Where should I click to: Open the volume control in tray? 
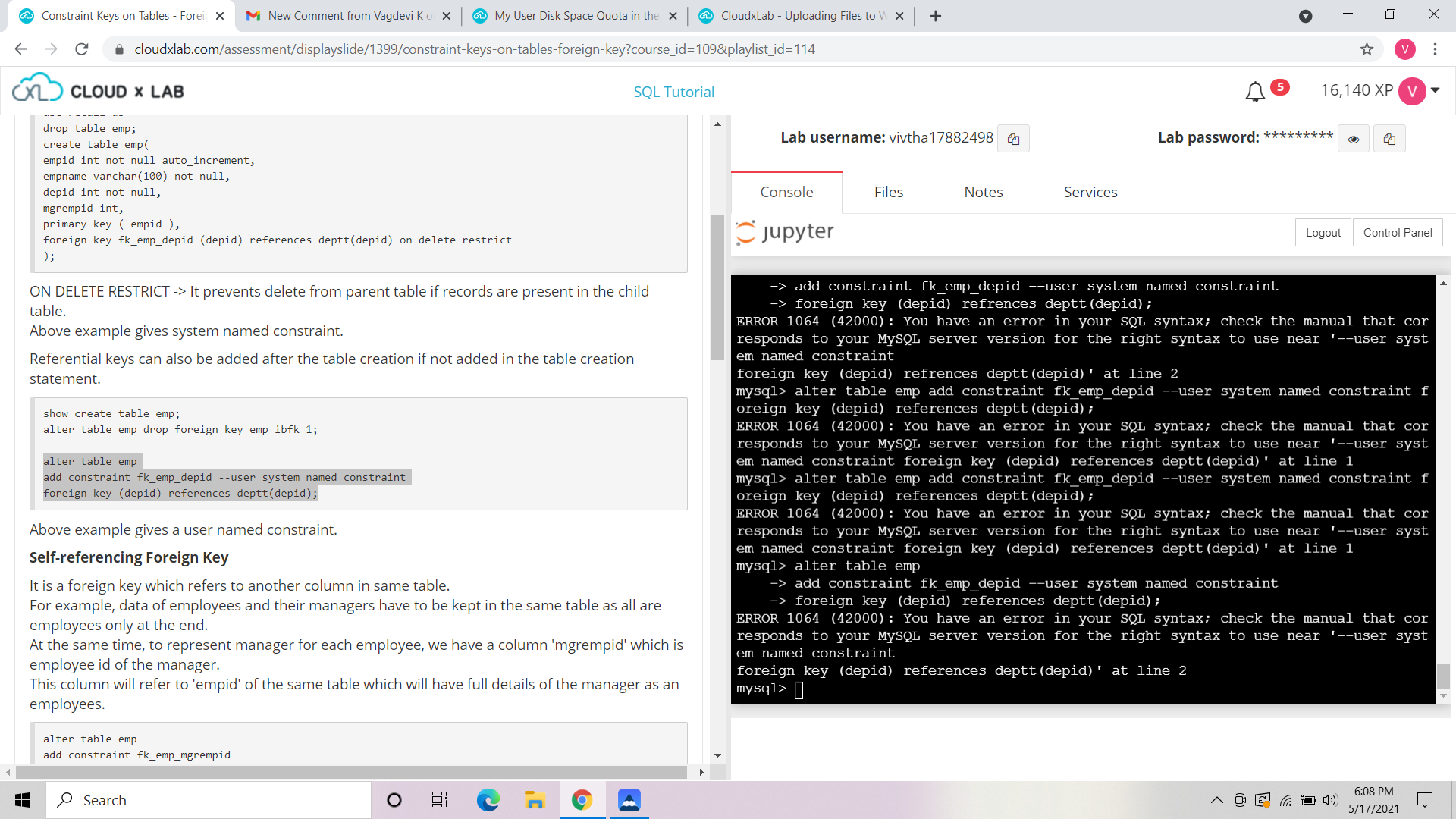(1331, 800)
